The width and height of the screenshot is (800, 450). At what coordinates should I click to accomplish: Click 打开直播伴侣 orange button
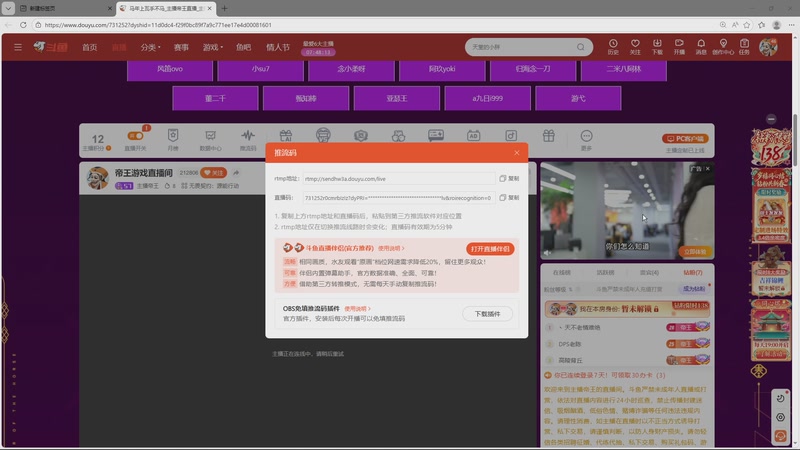490,249
